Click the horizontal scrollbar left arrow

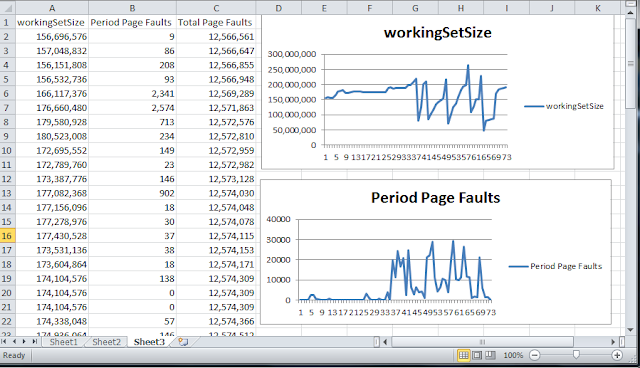(385, 342)
